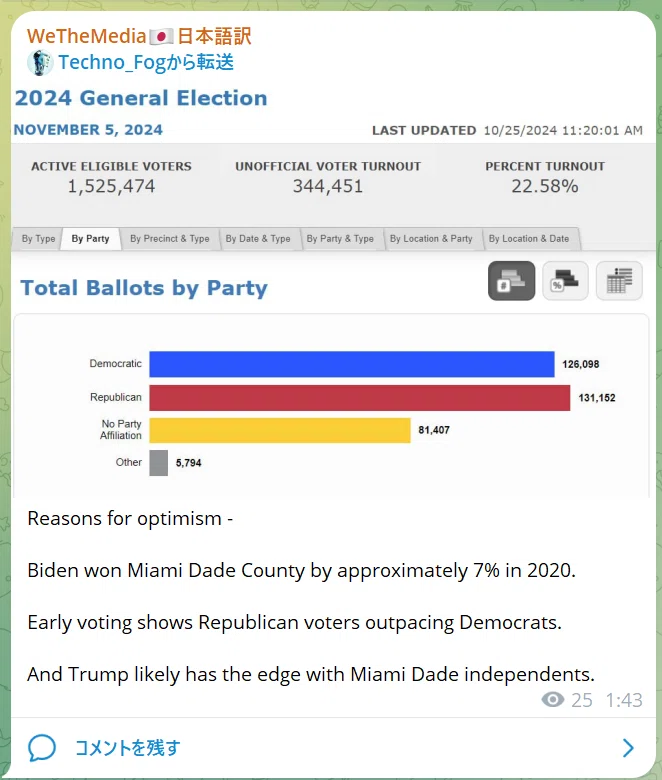The width and height of the screenshot is (662, 780).
Task: Switch to By Date & Type tab
Action: pos(258,239)
